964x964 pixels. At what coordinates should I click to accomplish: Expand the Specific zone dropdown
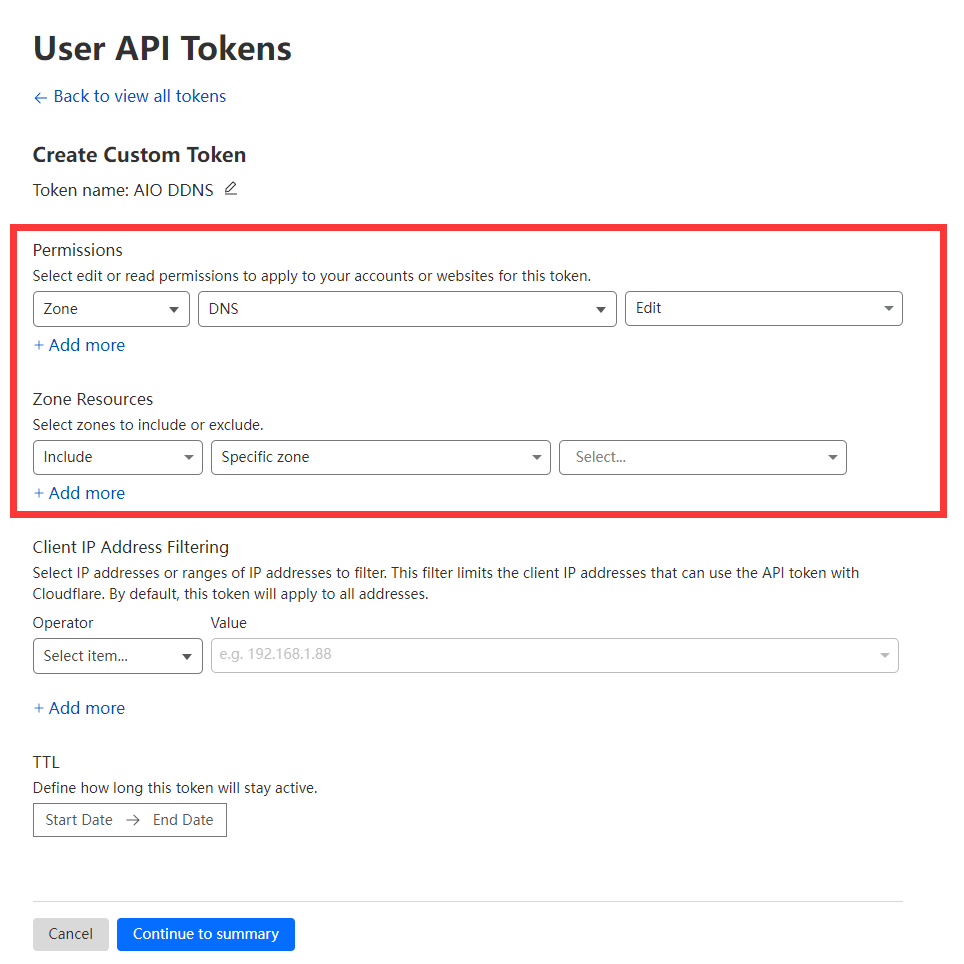pyautogui.click(x=380, y=457)
